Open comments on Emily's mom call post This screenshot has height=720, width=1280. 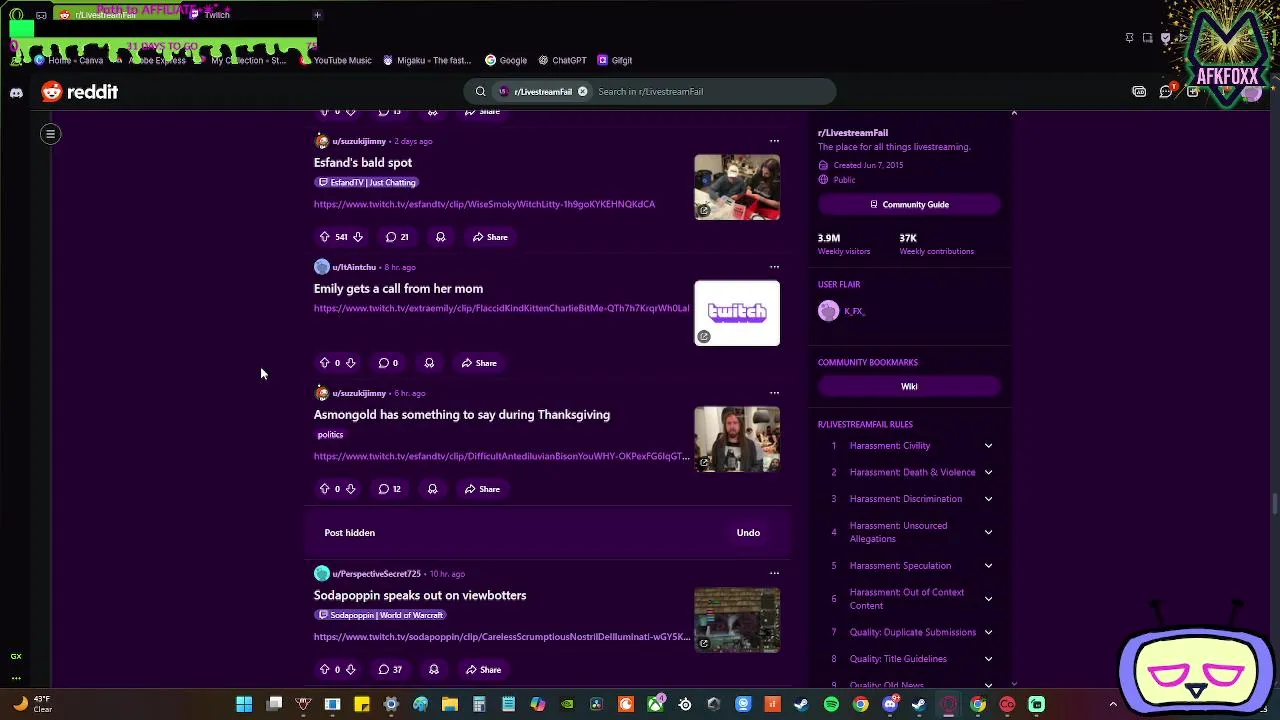[388, 363]
